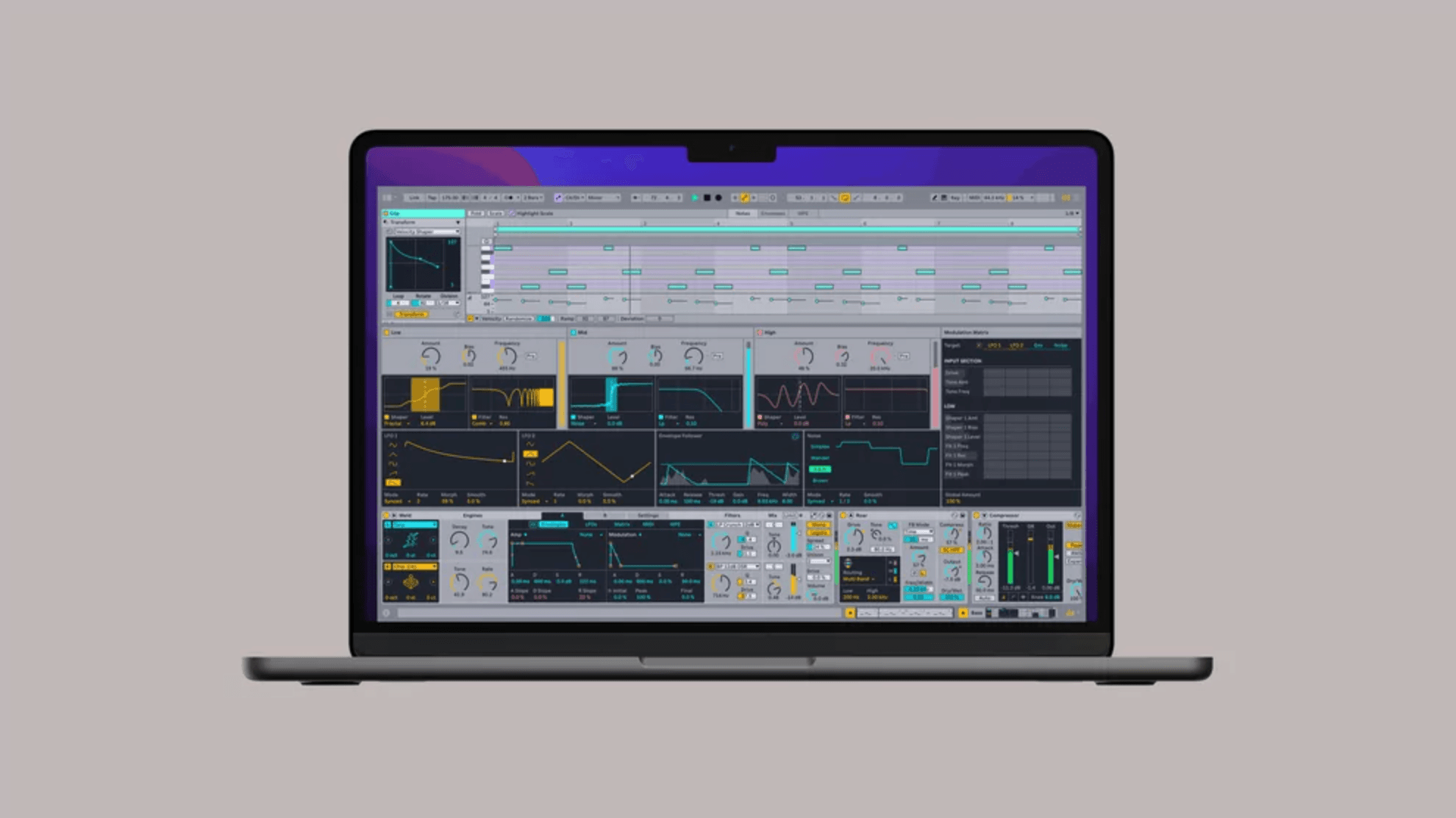Open Multi Band routing dropdown in Roar

pyautogui.click(x=857, y=579)
